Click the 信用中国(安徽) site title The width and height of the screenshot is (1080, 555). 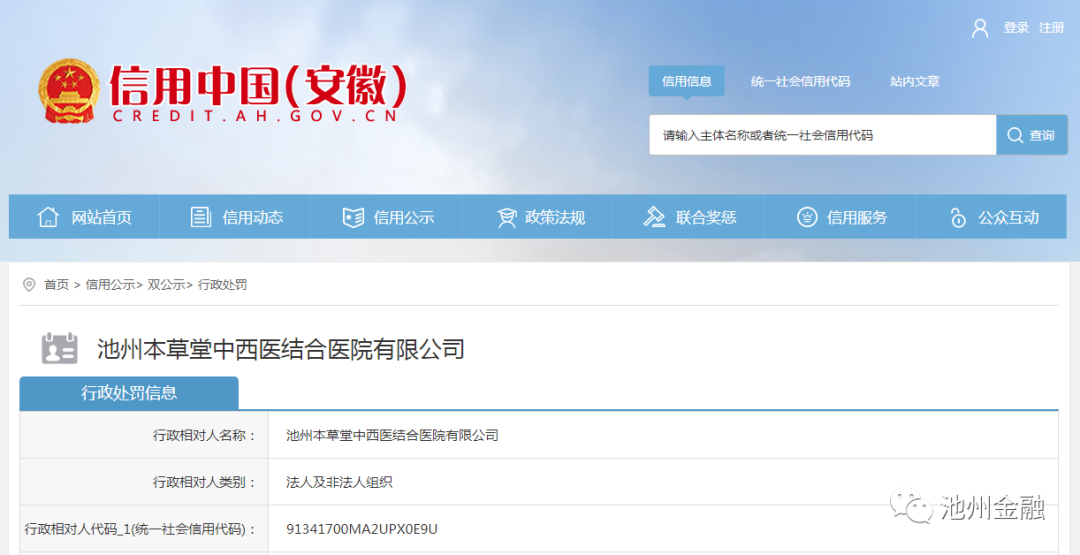[x=259, y=84]
